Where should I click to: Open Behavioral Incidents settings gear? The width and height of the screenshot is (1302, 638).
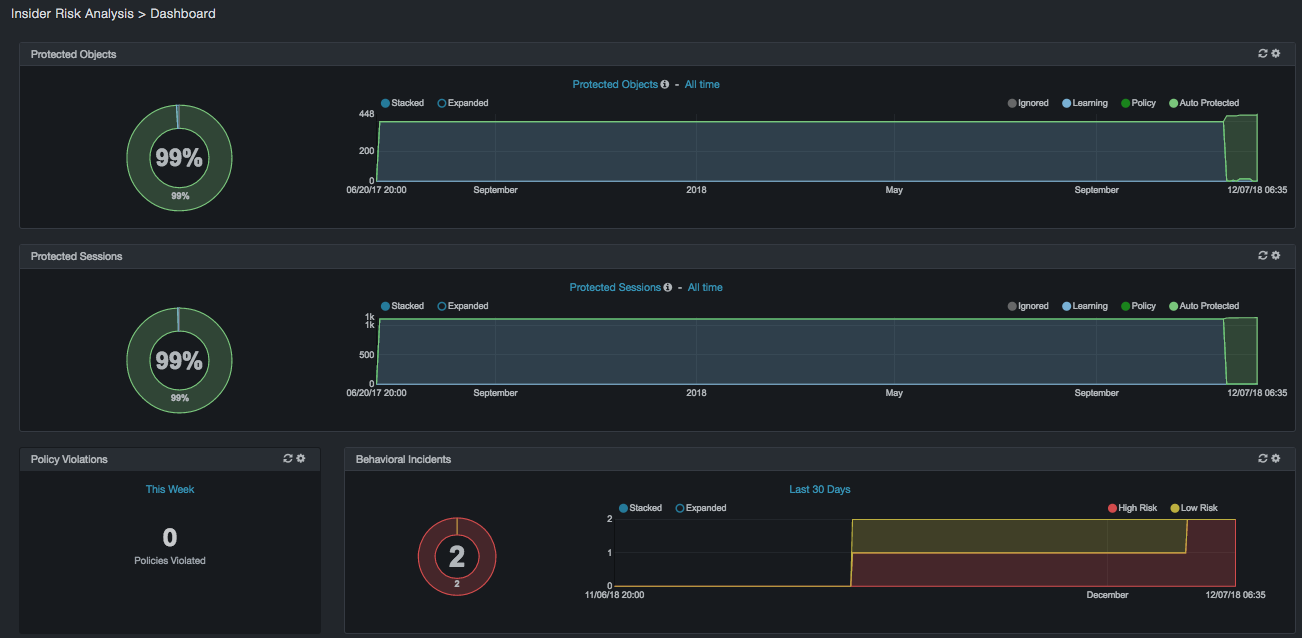tap(1275, 459)
